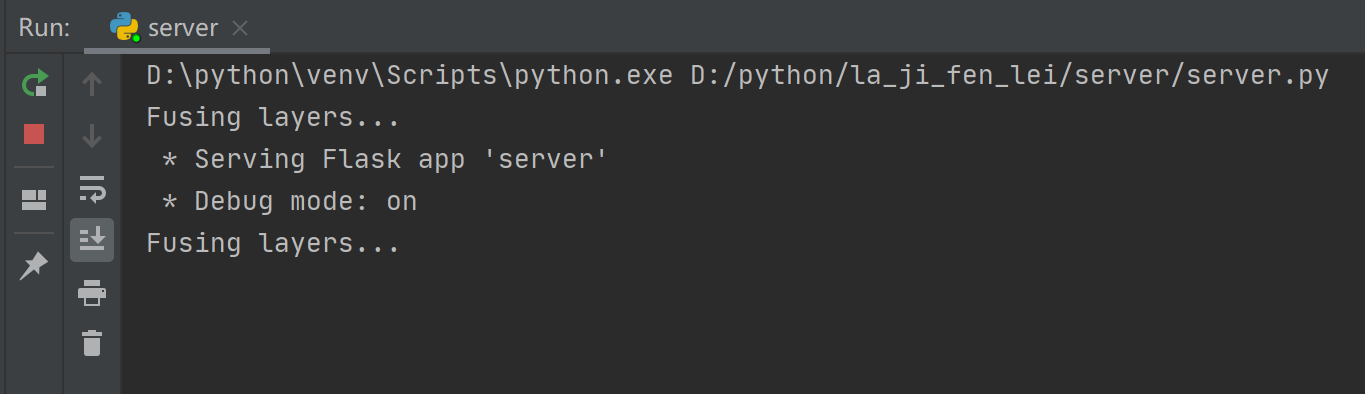
Task: Restore the Run window layout
Action: click(34, 200)
